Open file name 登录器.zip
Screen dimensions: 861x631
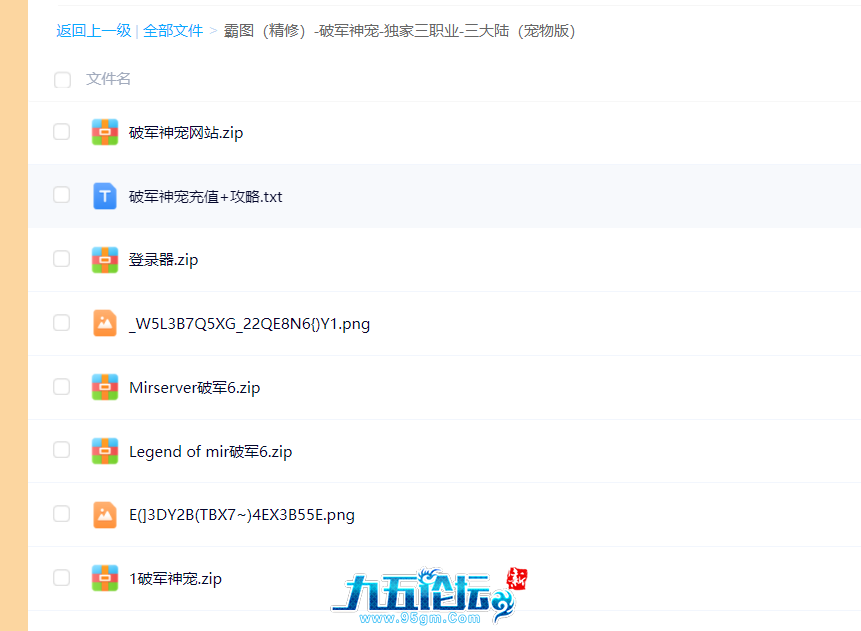coord(163,260)
